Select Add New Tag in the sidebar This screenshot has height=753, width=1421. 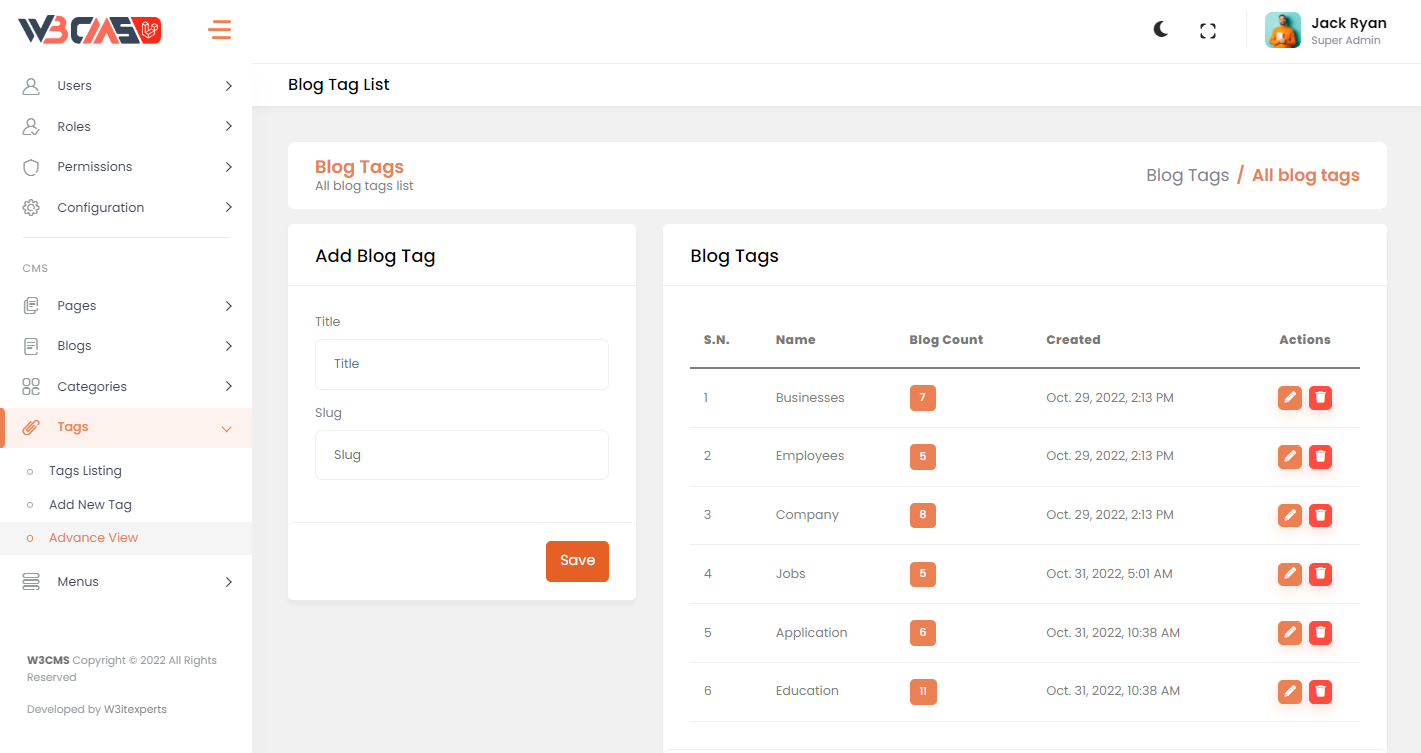point(90,505)
